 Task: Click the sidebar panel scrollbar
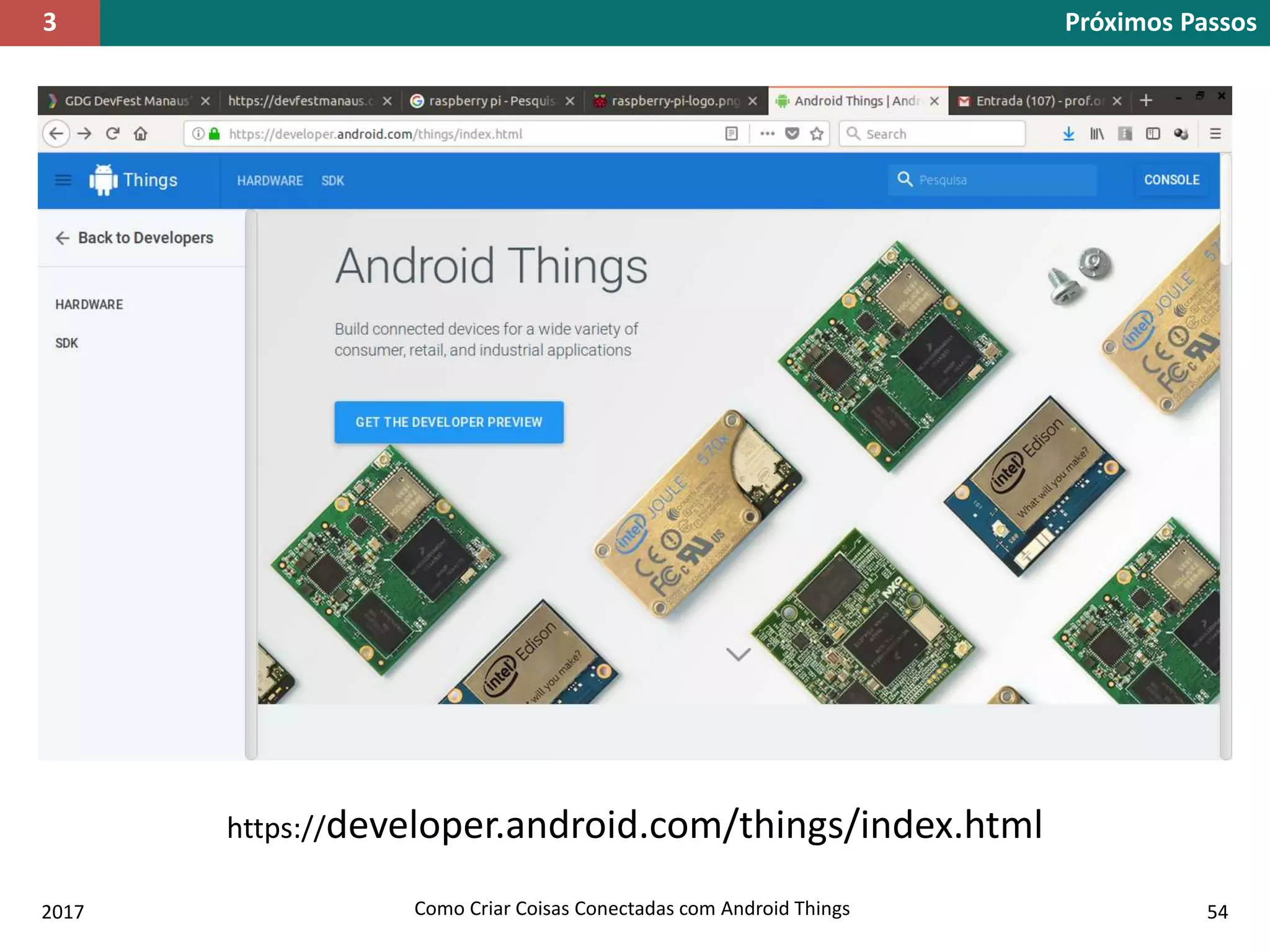pyautogui.click(x=251, y=484)
